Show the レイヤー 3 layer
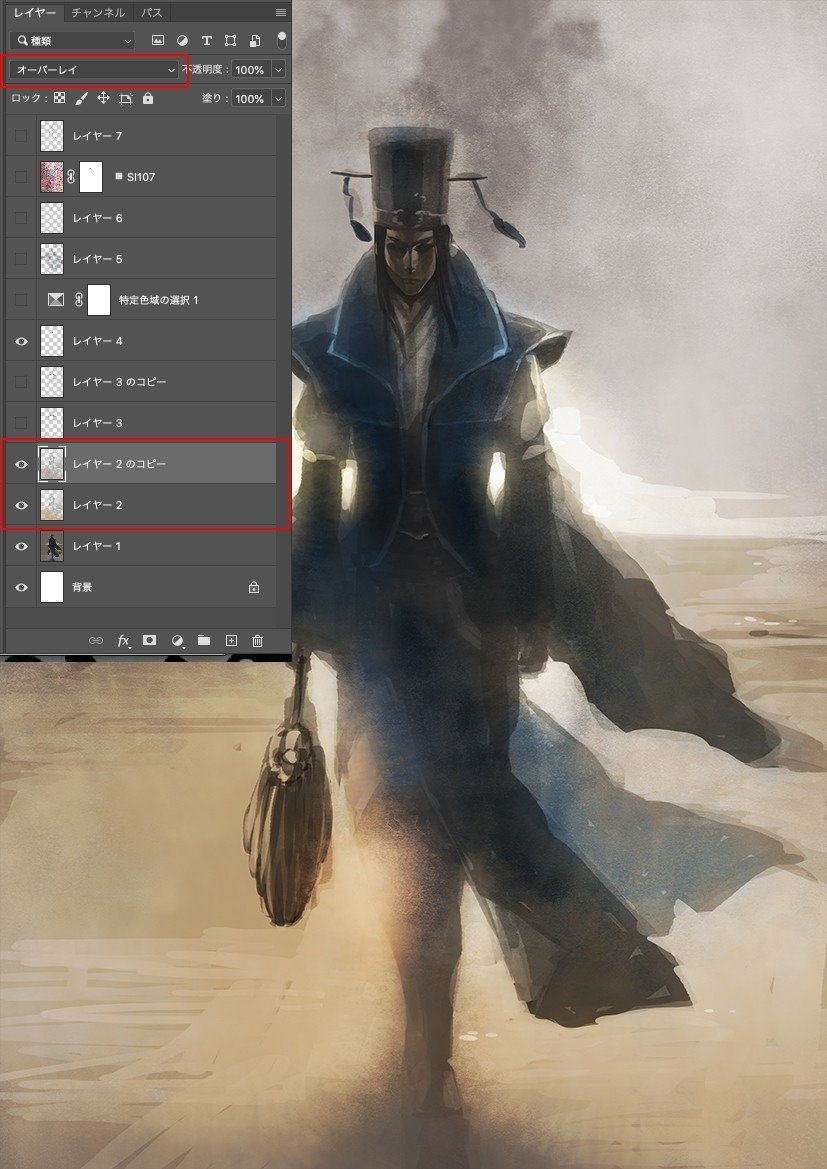The image size is (827, 1169). coord(21,423)
